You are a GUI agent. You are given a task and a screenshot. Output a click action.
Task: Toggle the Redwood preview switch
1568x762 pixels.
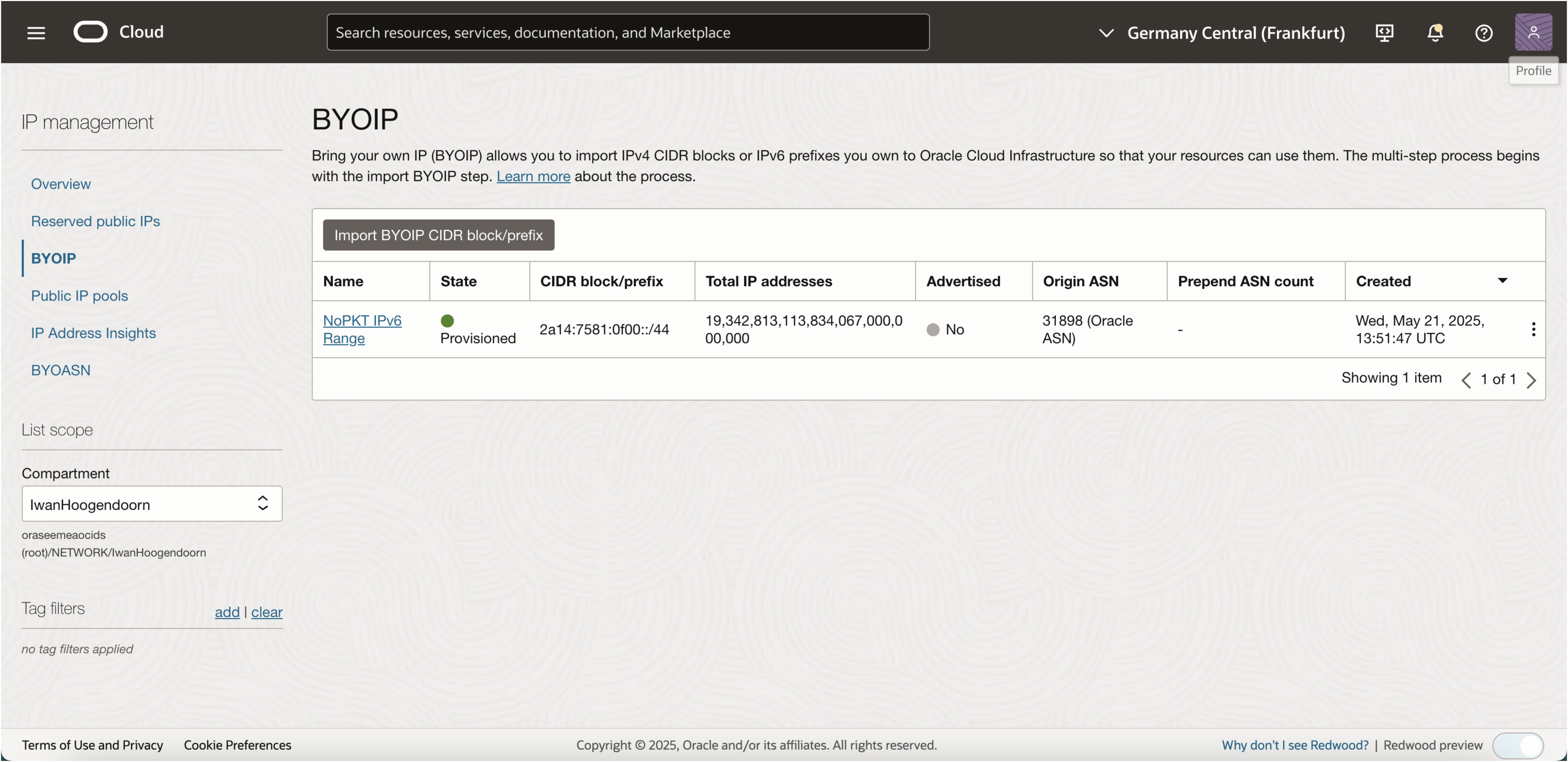click(1518, 745)
